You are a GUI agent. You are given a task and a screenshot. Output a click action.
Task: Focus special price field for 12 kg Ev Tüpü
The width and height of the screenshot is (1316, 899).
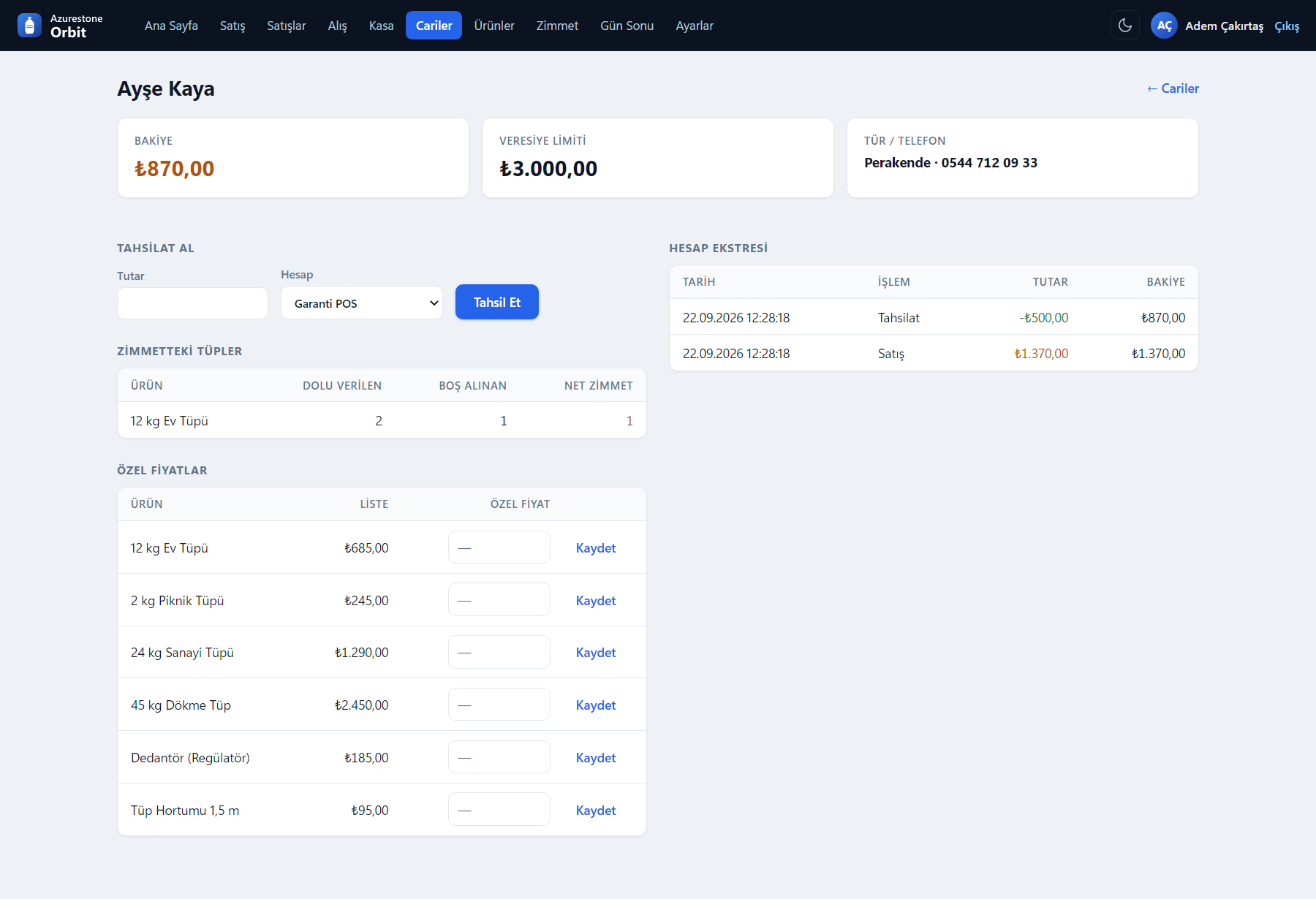499,547
